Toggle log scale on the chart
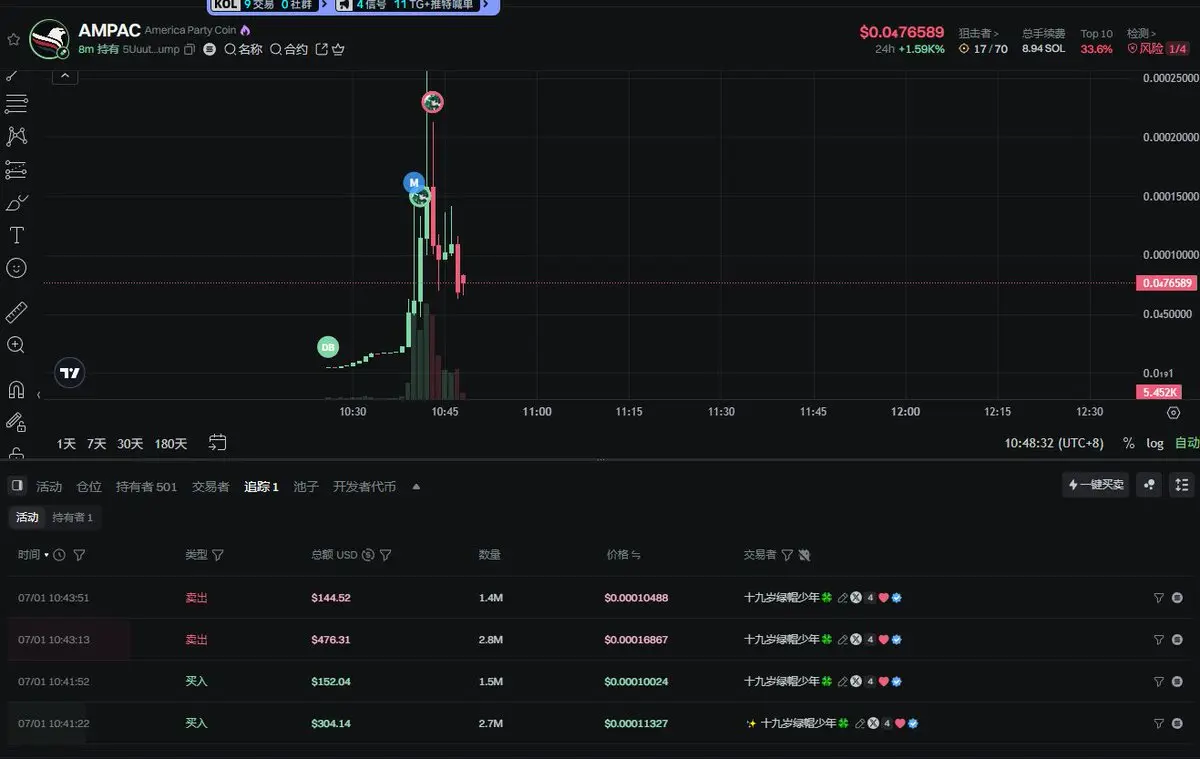The image size is (1200, 759). coord(1155,442)
